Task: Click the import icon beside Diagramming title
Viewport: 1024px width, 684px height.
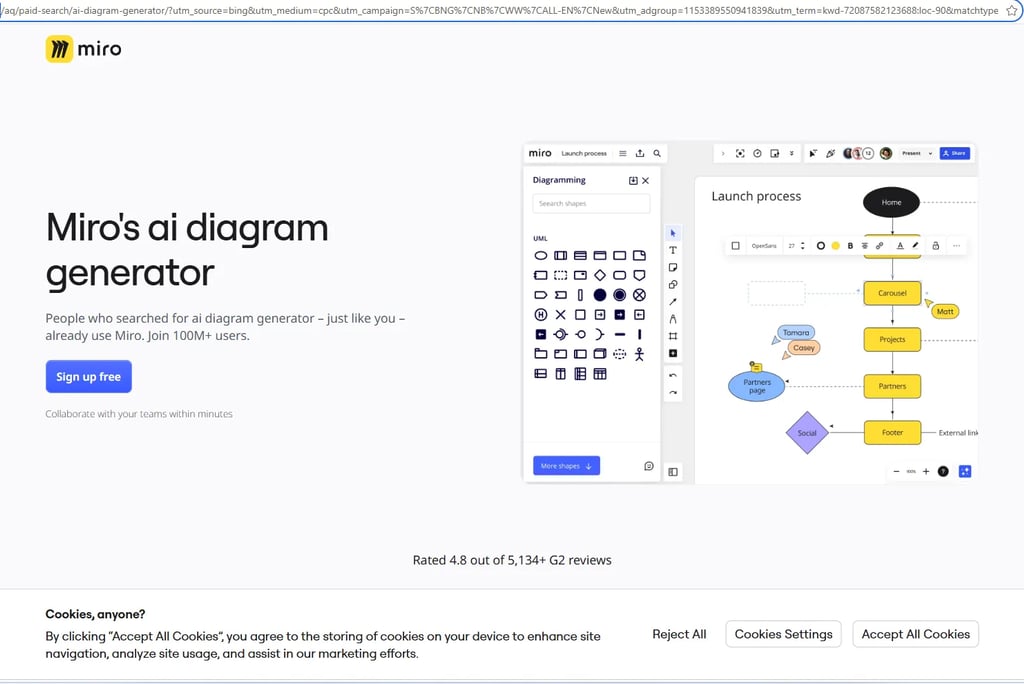Action: [x=633, y=180]
